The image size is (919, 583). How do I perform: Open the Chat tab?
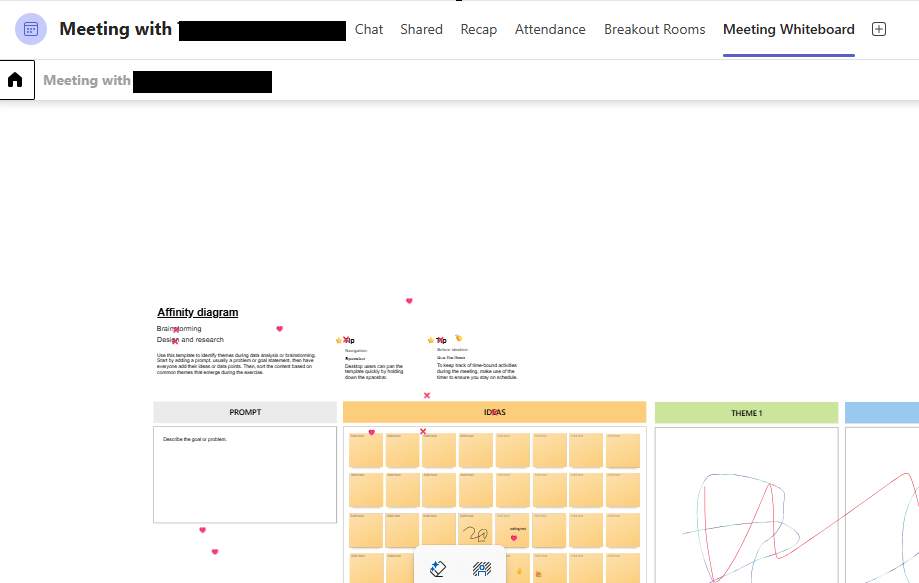click(x=369, y=29)
